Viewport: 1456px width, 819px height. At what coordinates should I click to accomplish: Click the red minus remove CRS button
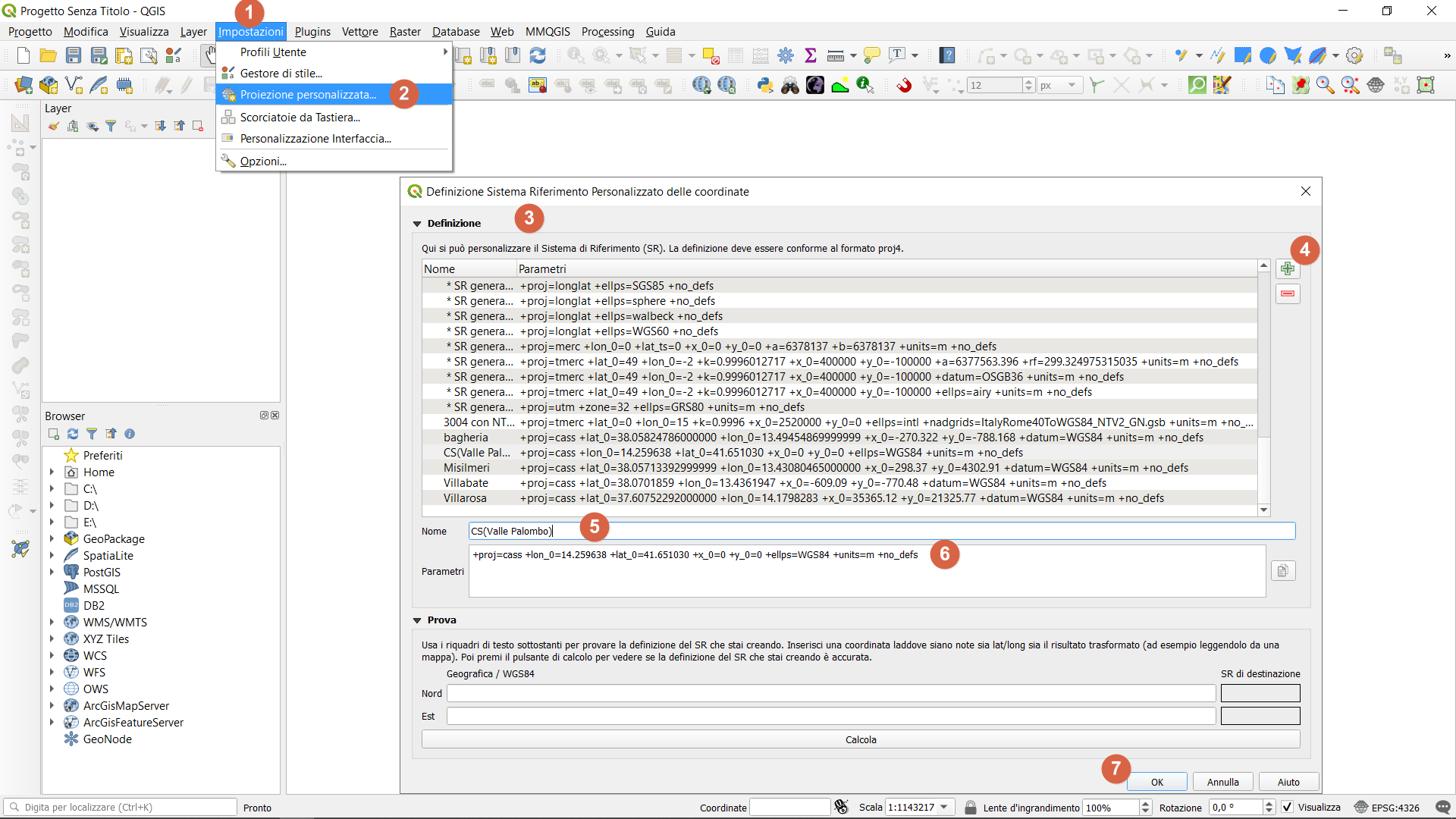pyautogui.click(x=1287, y=293)
